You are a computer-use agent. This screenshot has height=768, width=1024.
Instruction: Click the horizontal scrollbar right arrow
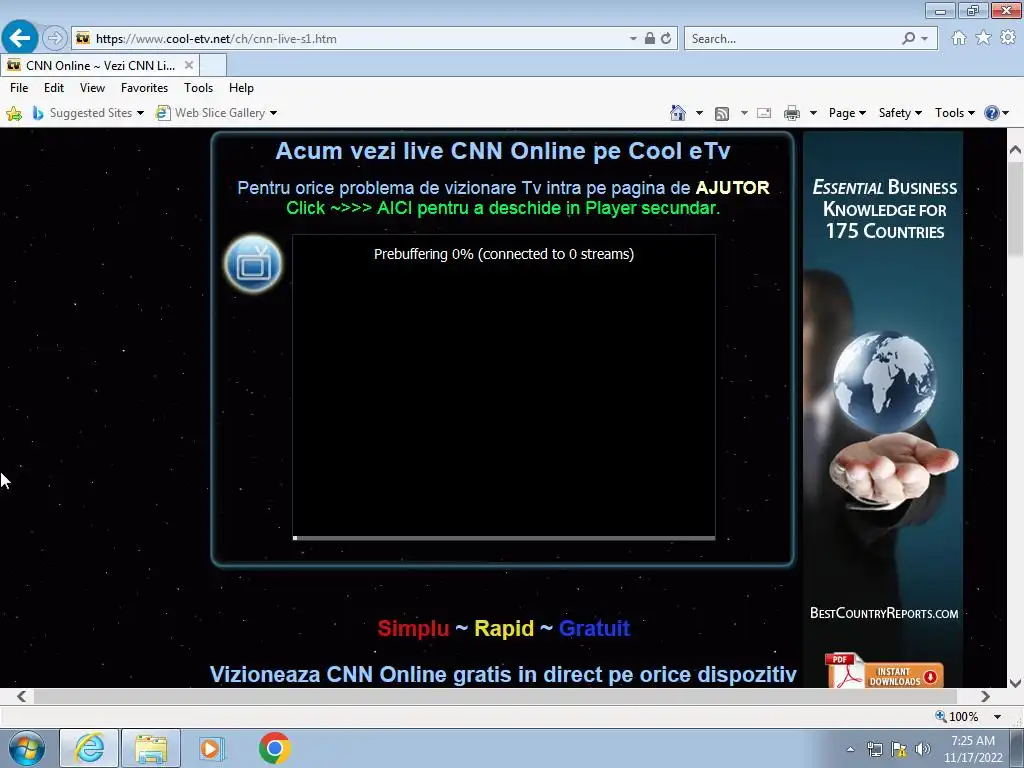(x=985, y=696)
